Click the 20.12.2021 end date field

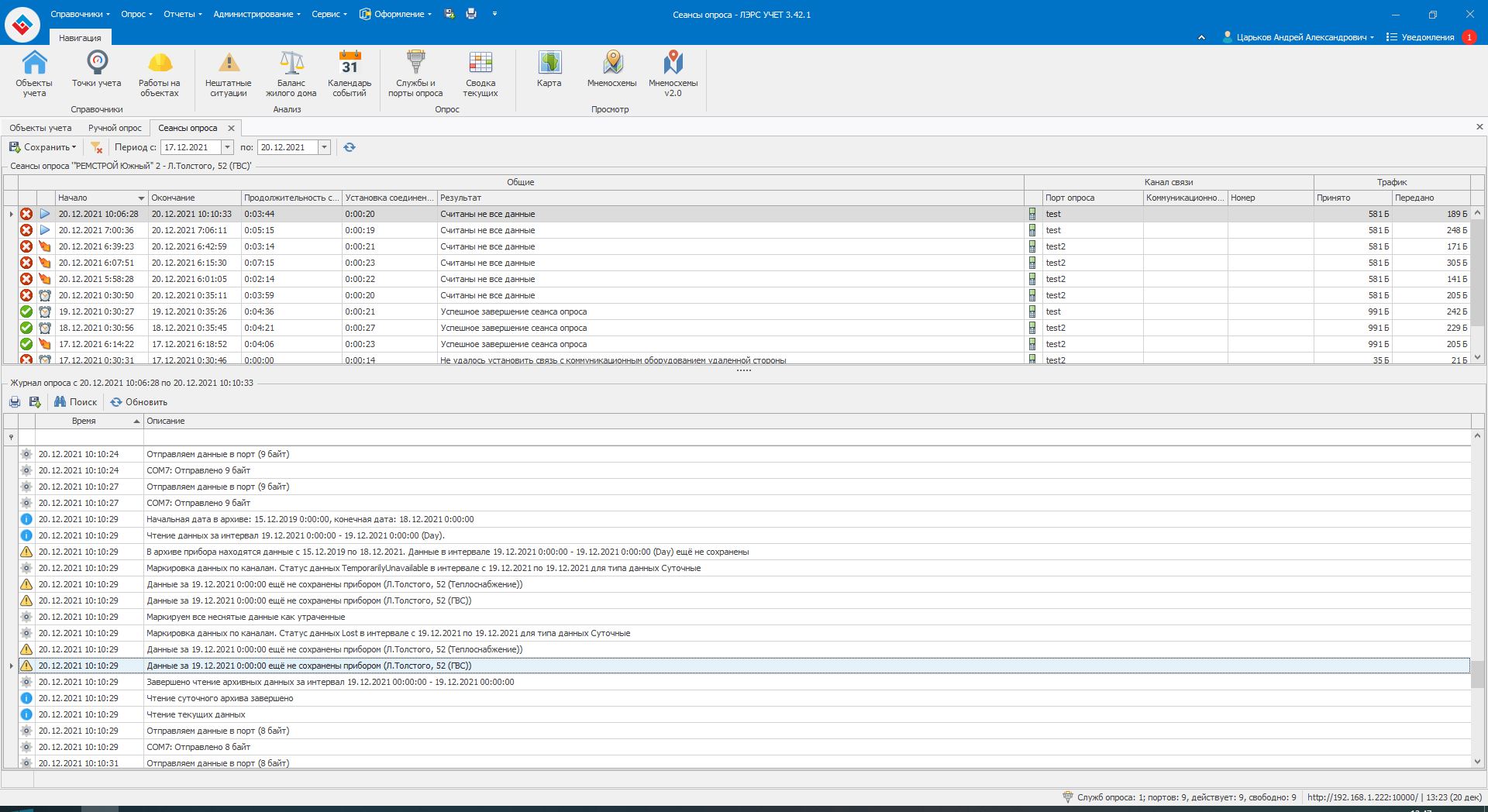[x=288, y=147]
